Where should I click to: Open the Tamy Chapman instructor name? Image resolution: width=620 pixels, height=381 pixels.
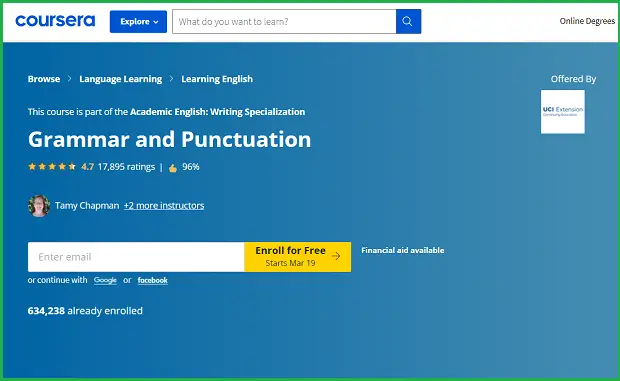pyautogui.click(x=87, y=206)
